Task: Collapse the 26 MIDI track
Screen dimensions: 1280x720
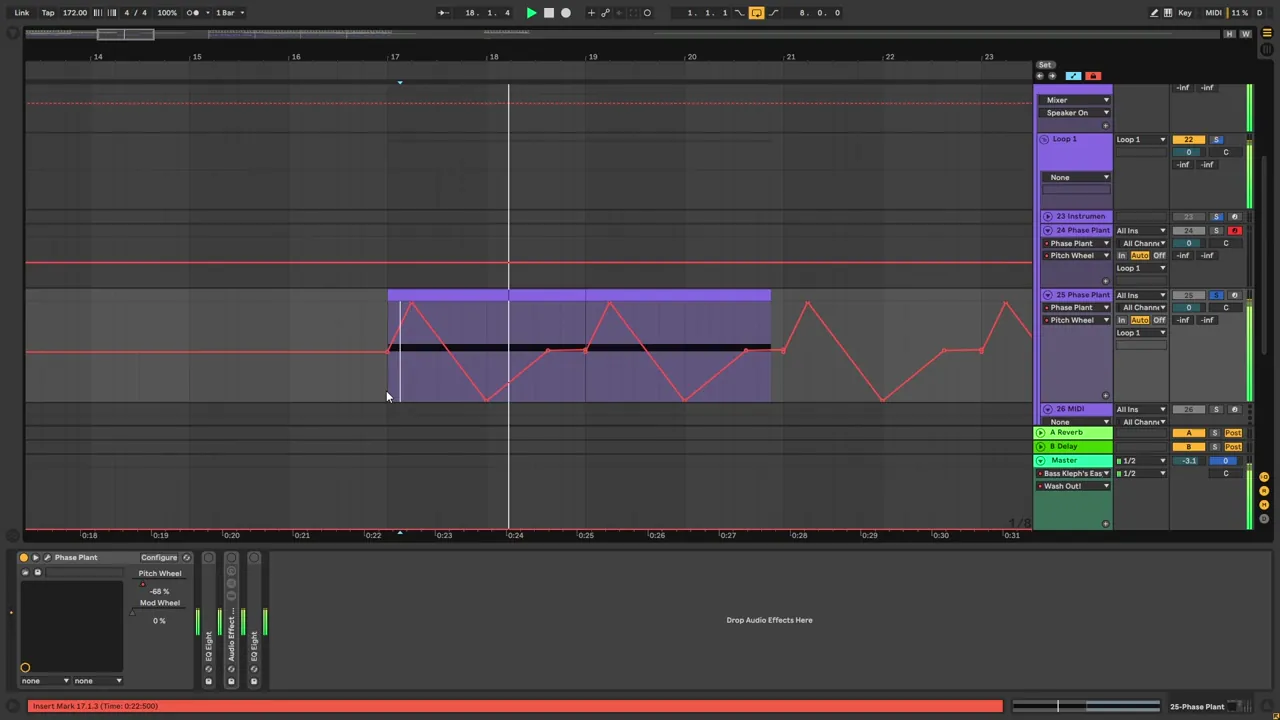Action: (1048, 410)
